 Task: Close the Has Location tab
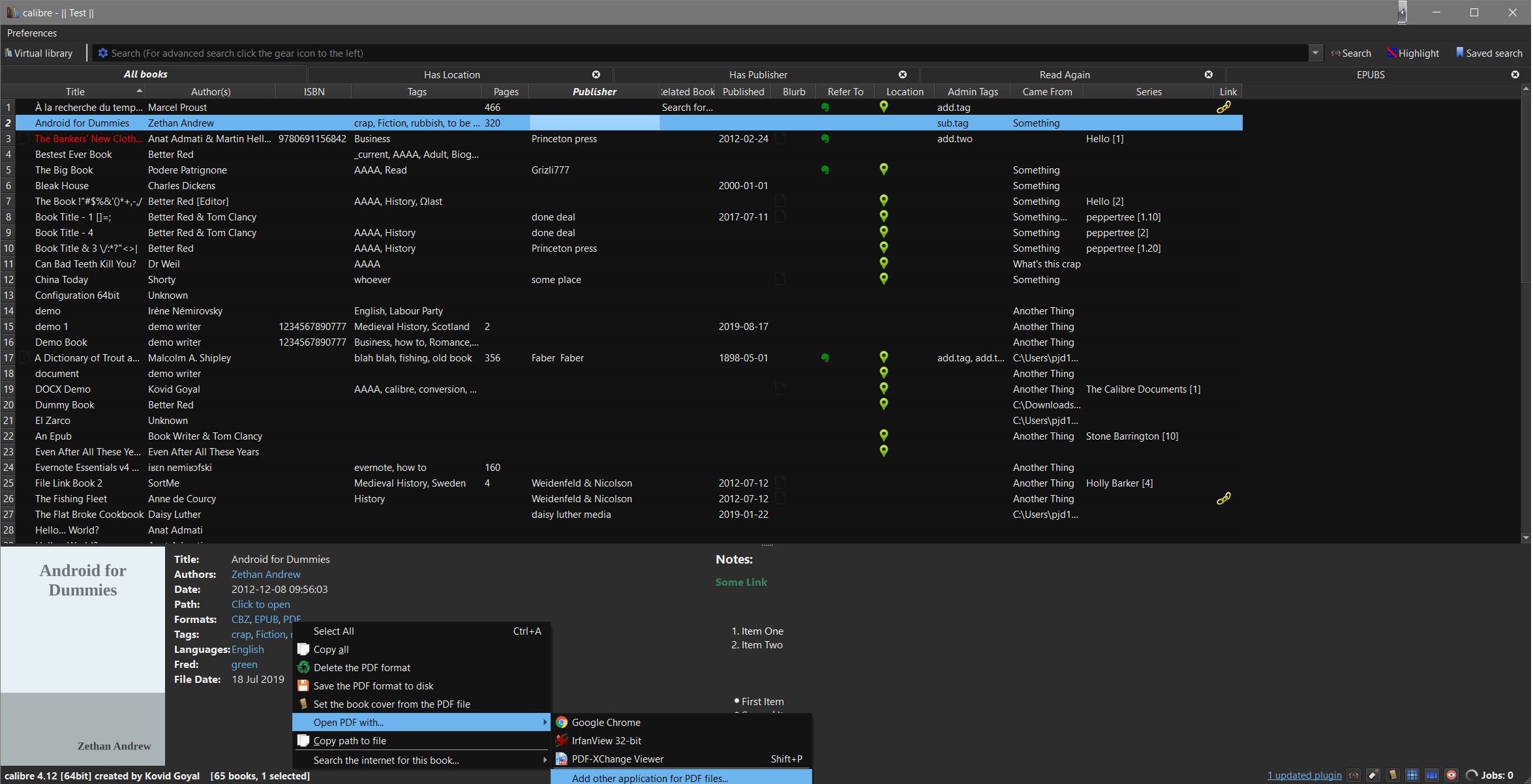(596, 75)
